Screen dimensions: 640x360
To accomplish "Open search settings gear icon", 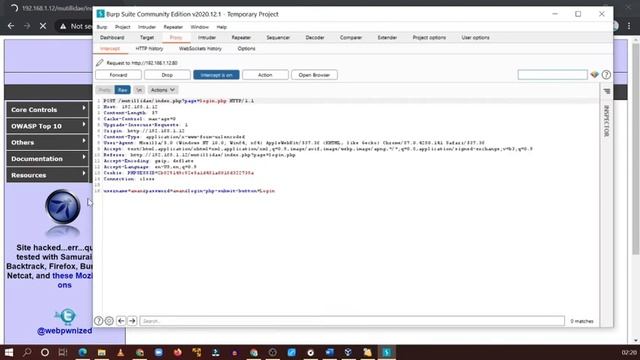I will tap(109, 321).
